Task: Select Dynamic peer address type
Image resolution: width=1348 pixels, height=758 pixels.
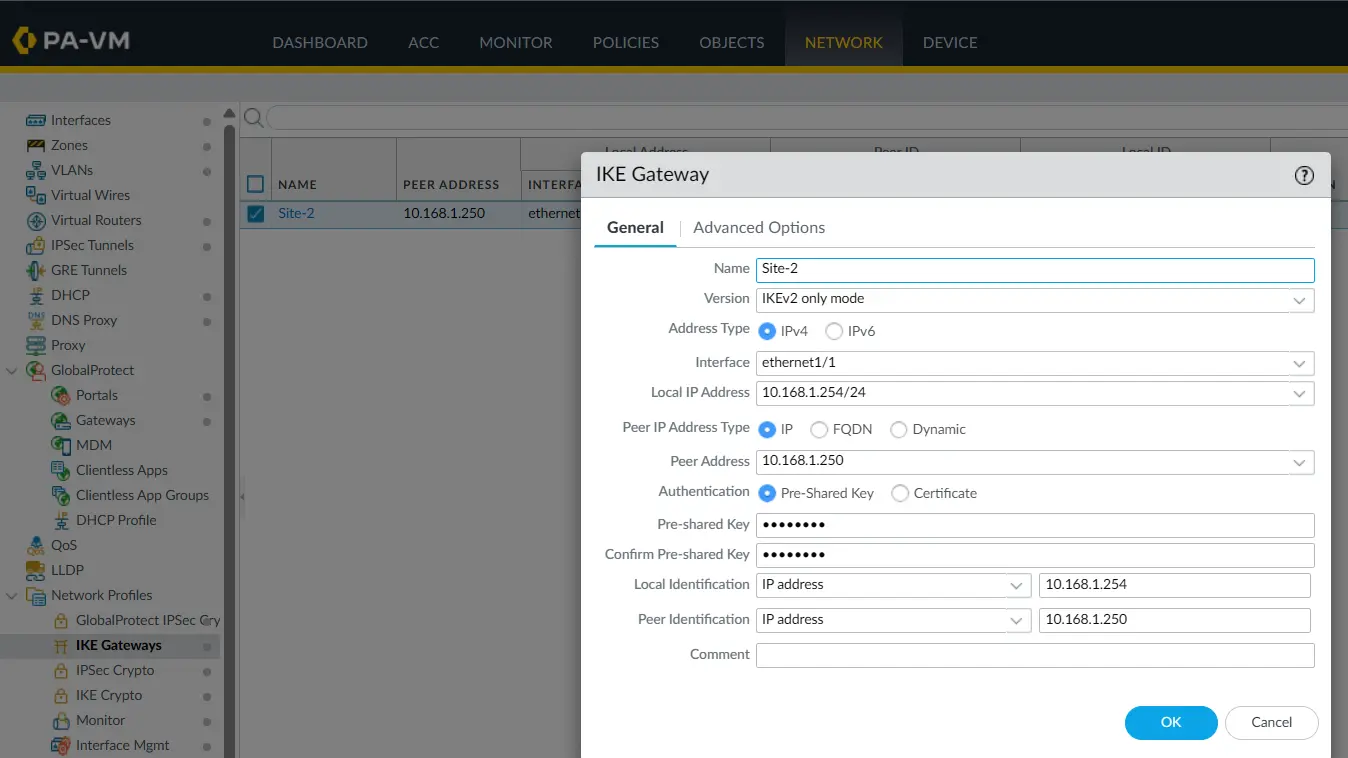Action: (899, 429)
